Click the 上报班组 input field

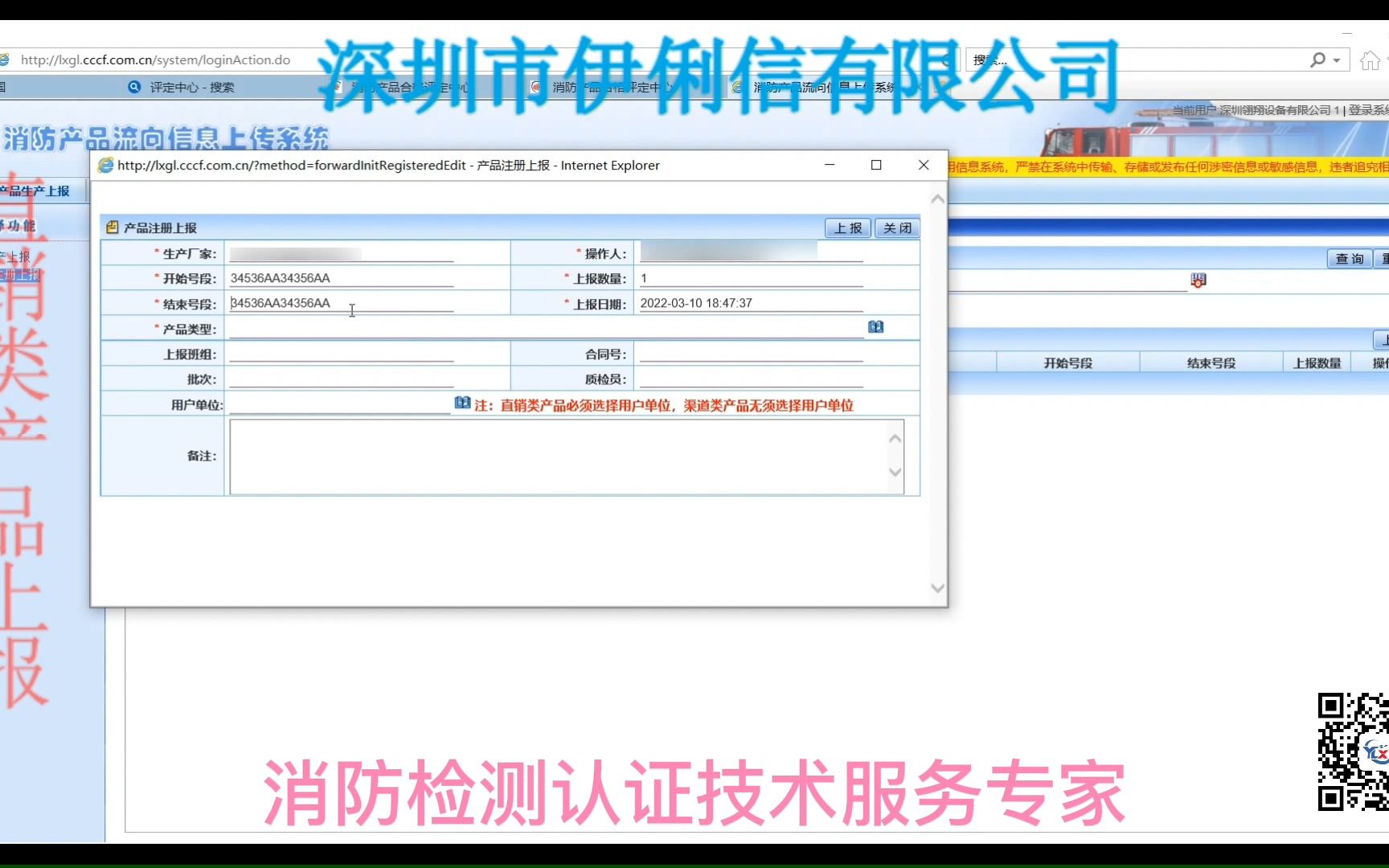pos(342,354)
